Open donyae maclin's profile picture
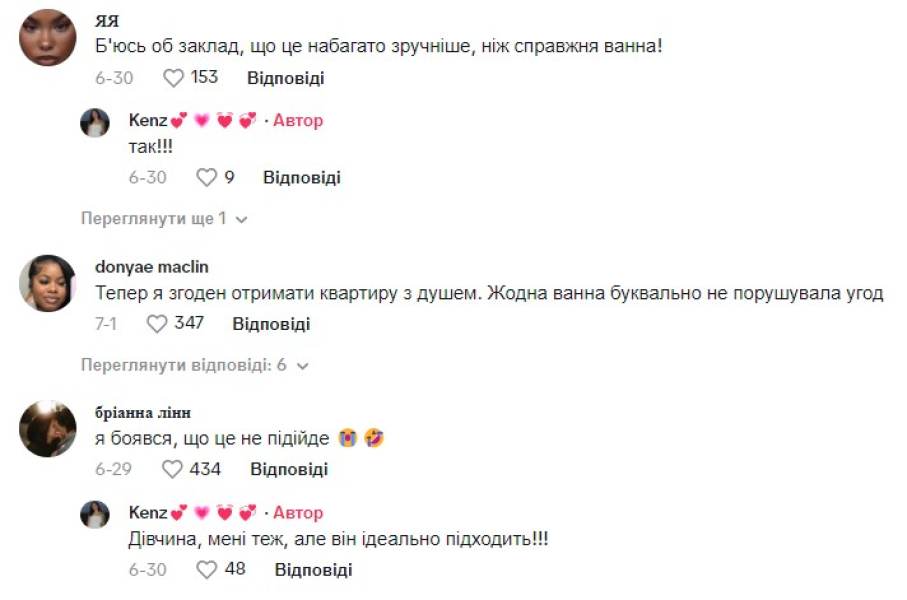907x600 pixels. click(x=48, y=283)
